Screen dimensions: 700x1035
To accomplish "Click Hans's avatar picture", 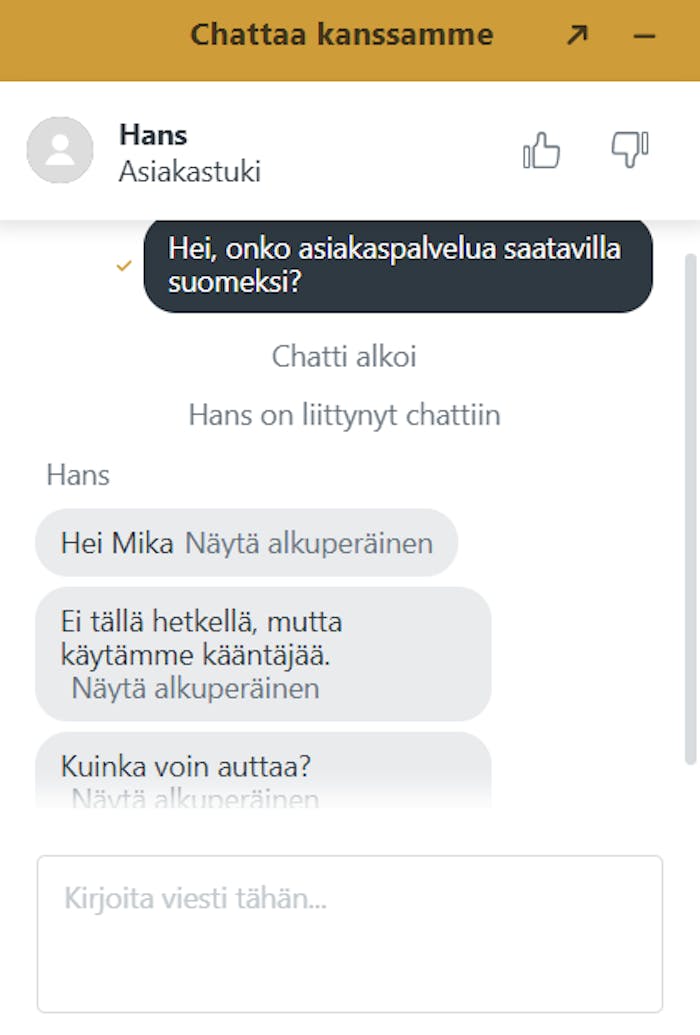I will [60, 150].
